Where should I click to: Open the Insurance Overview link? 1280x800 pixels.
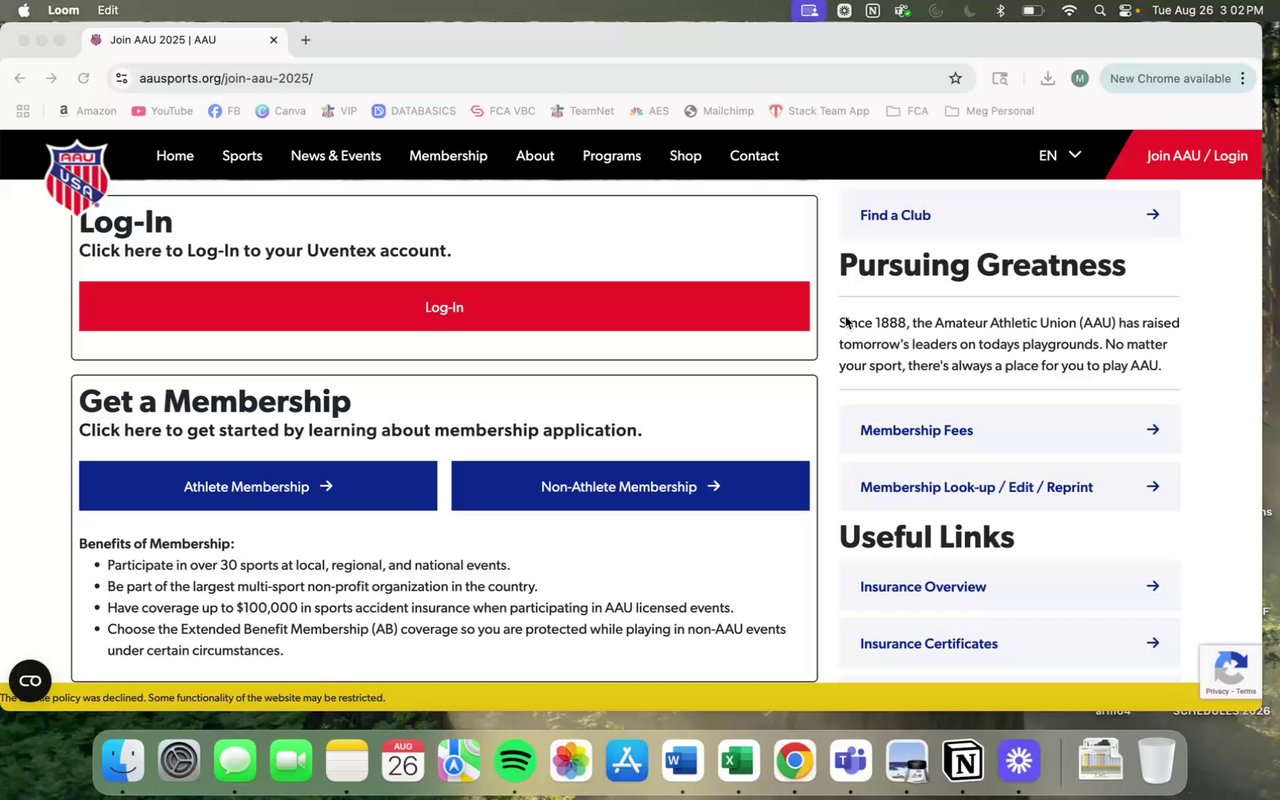[x=1010, y=587]
